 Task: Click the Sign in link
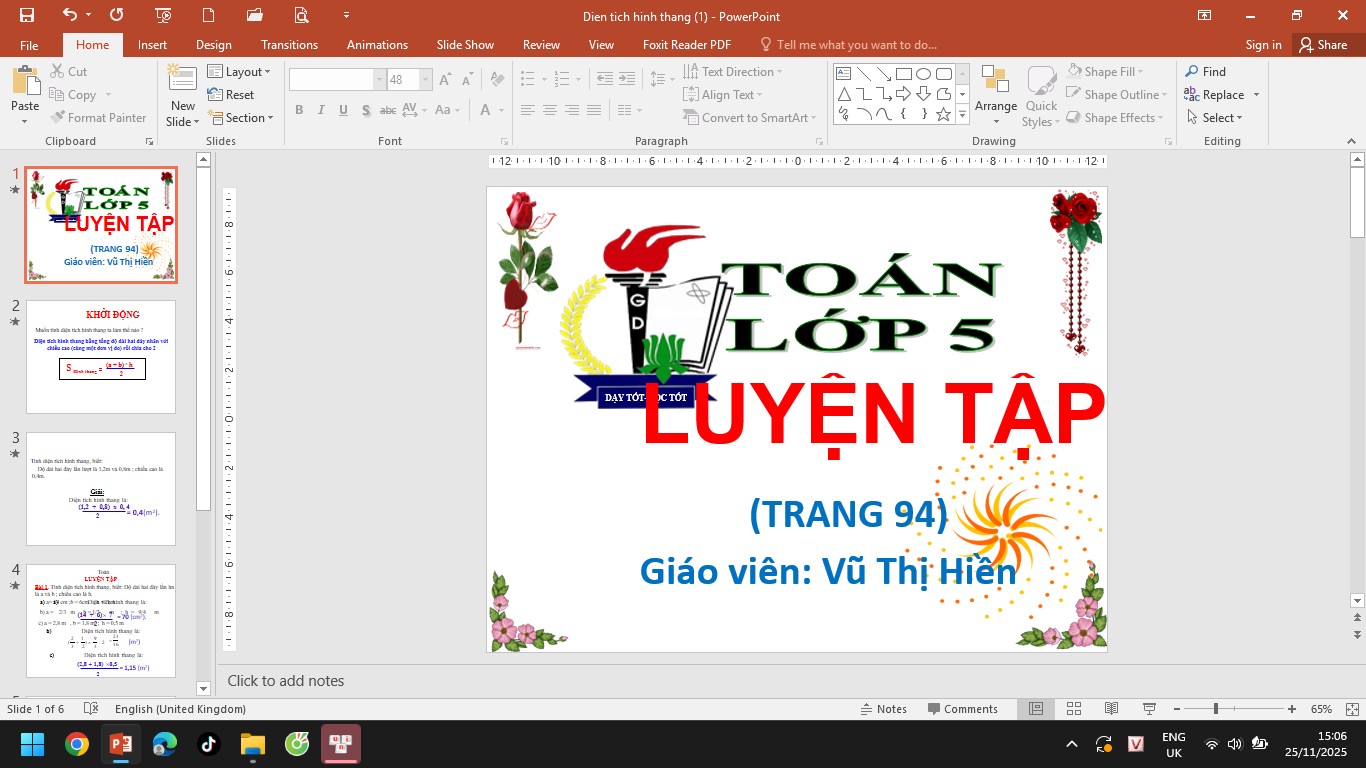point(1263,45)
